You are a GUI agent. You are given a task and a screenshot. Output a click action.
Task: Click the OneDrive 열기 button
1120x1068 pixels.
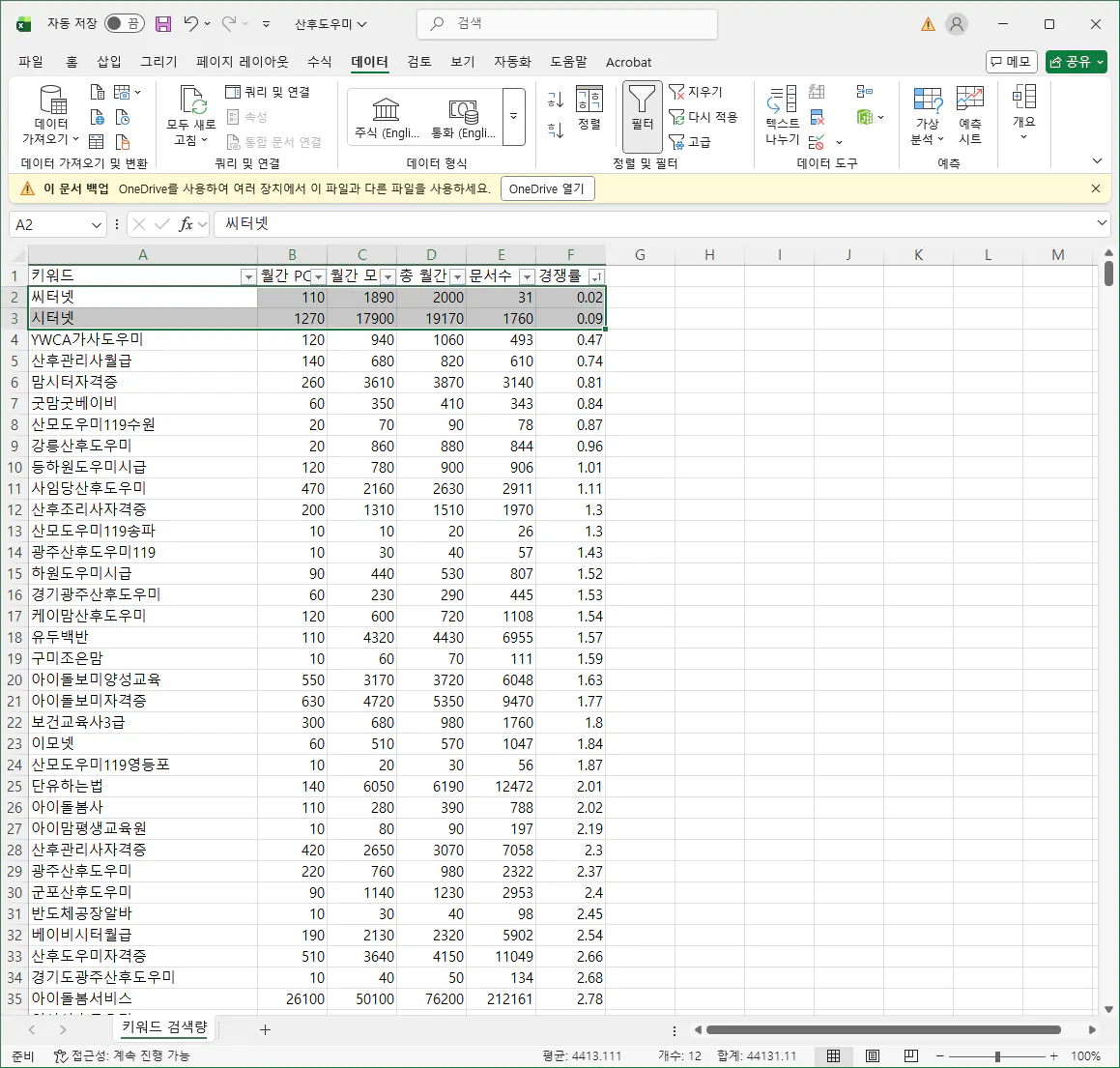547,188
